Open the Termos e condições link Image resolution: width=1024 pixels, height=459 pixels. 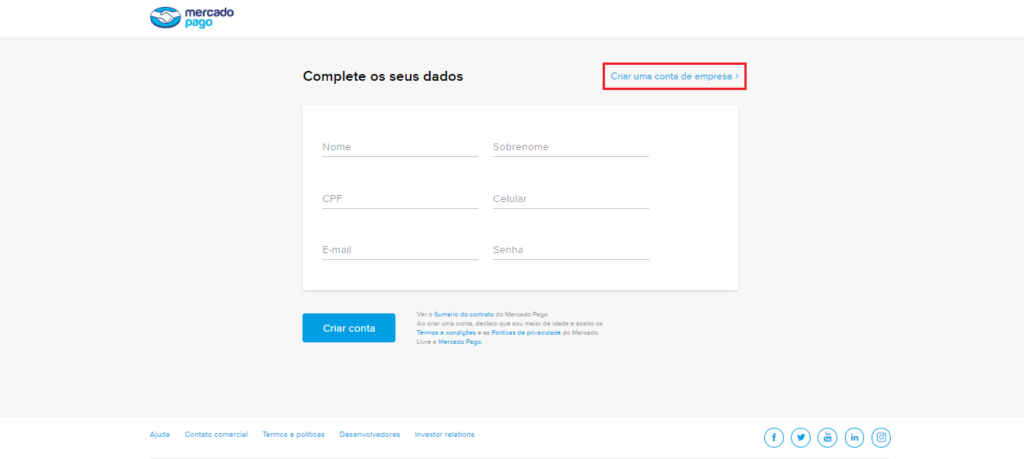[446, 333]
